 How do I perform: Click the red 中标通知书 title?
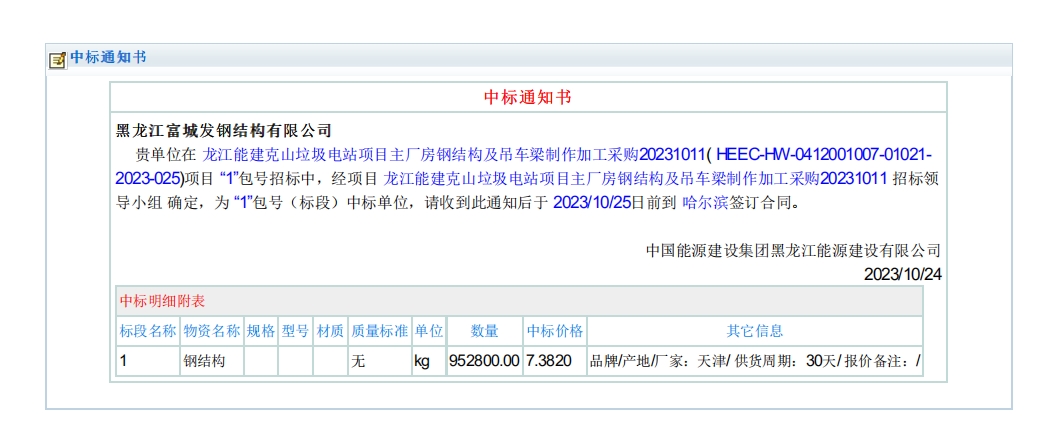[x=527, y=97]
